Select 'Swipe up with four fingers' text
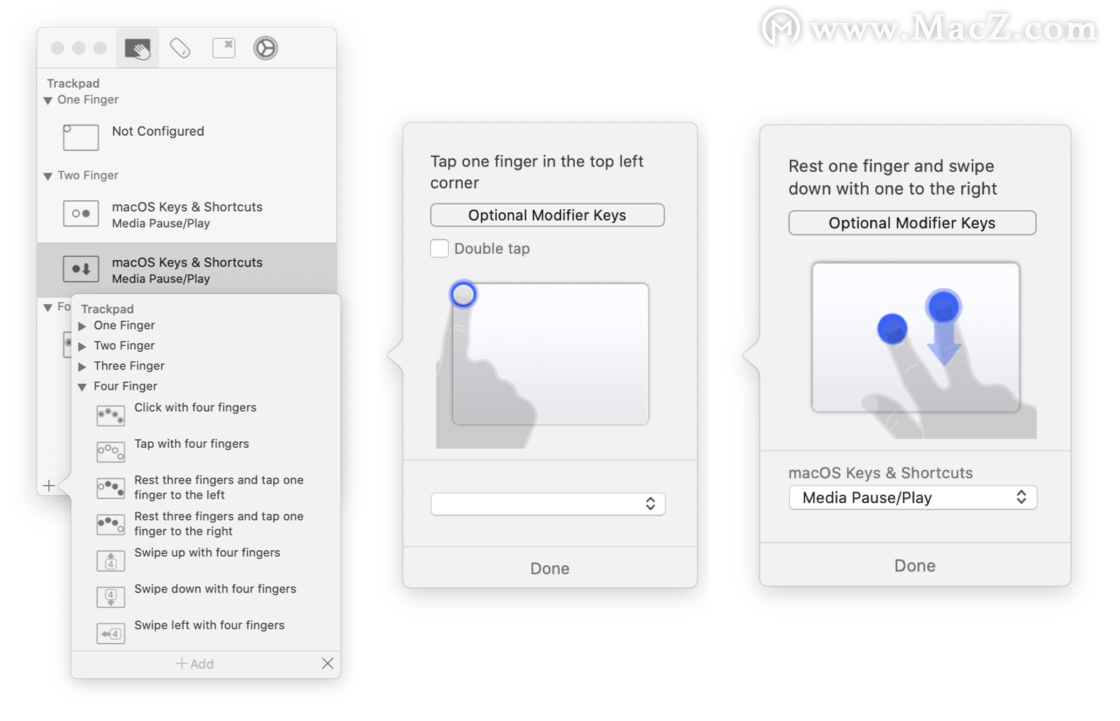This screenshot has width=1120, height=721. click(207, 552)
